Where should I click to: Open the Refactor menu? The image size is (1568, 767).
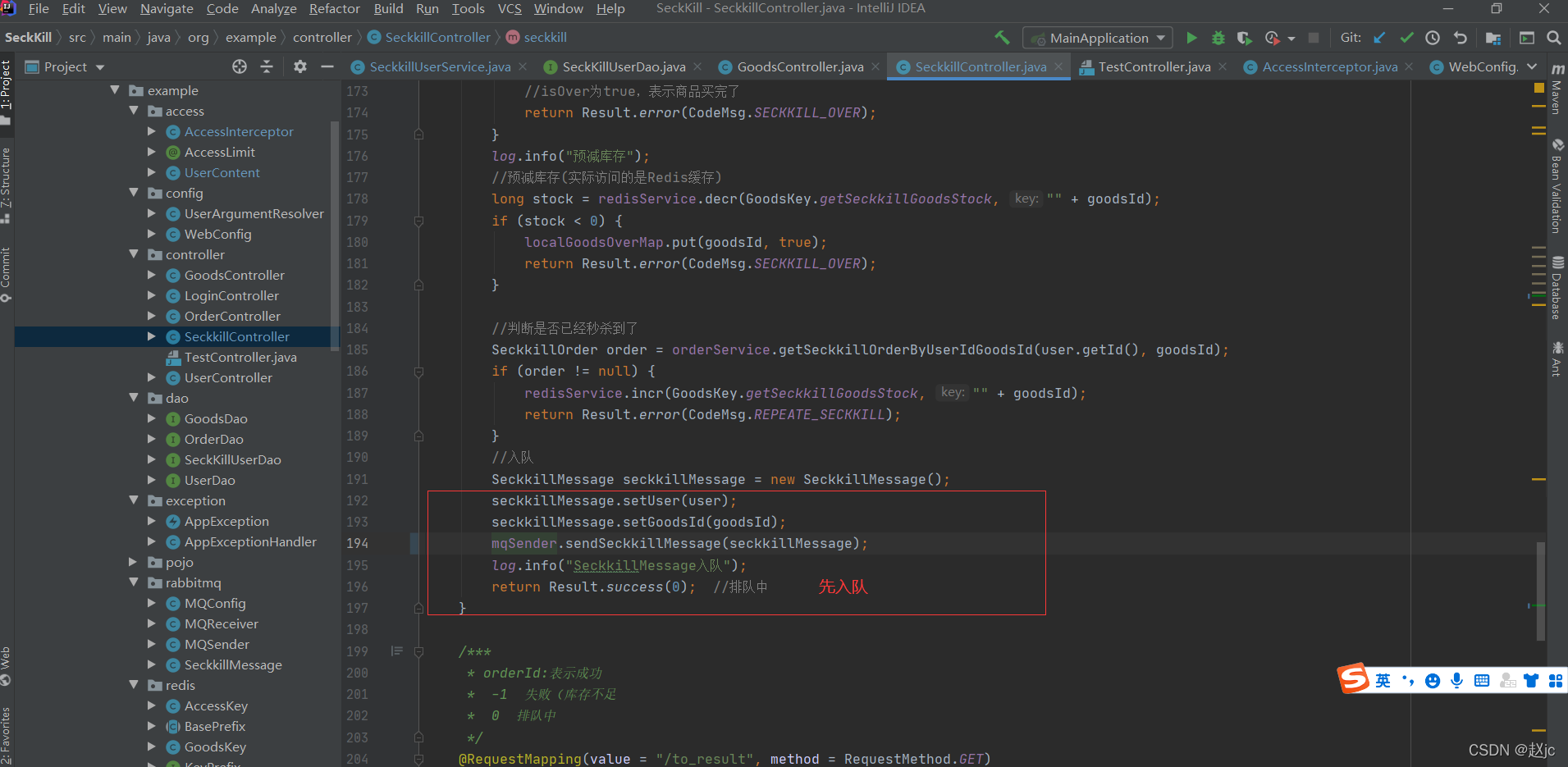[334, 9]
